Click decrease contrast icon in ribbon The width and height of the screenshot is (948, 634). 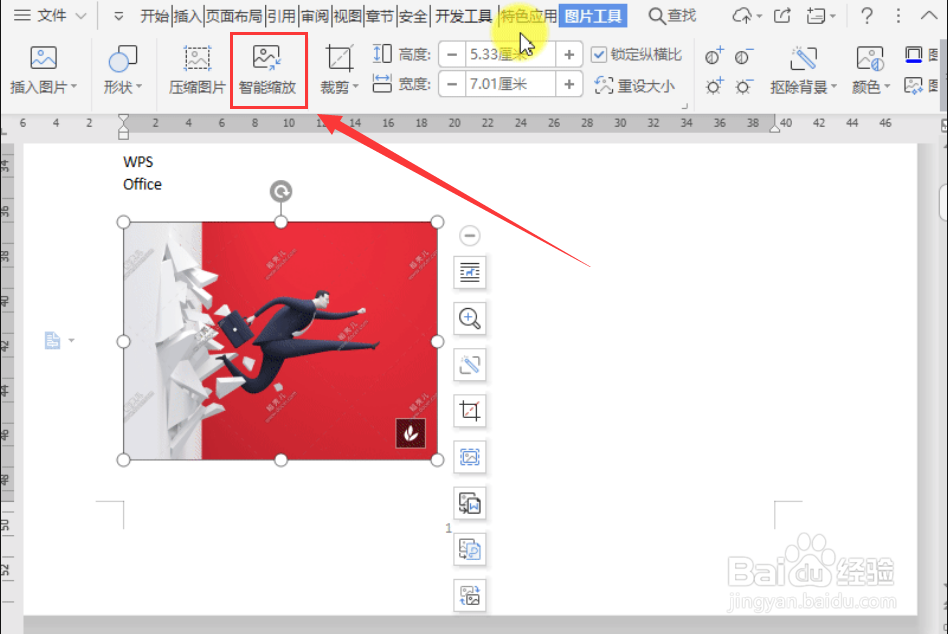(744, 57)
